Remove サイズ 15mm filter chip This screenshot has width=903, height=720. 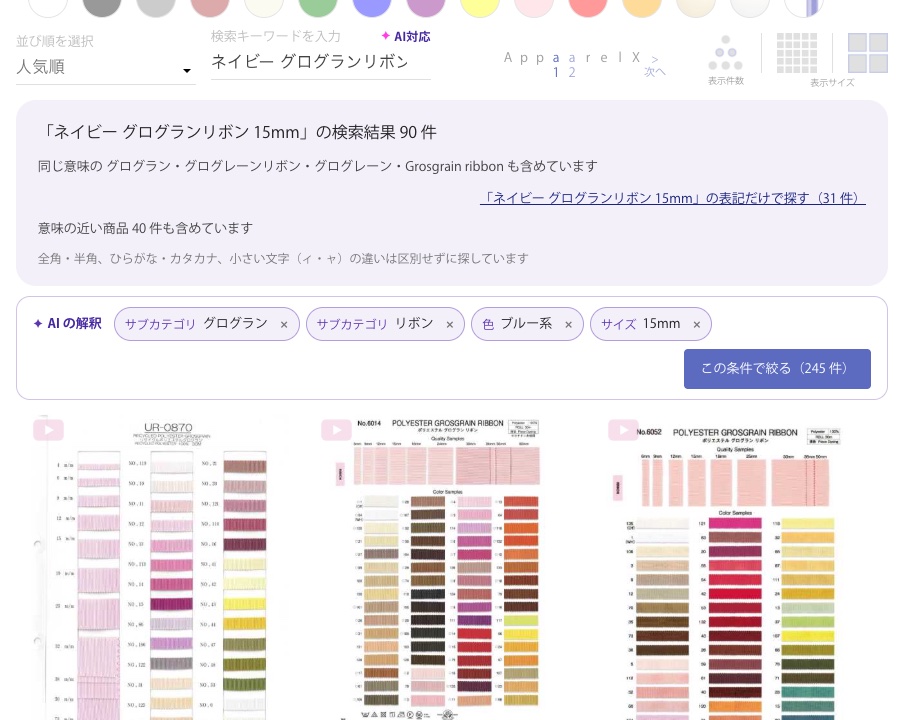[697, 325]
